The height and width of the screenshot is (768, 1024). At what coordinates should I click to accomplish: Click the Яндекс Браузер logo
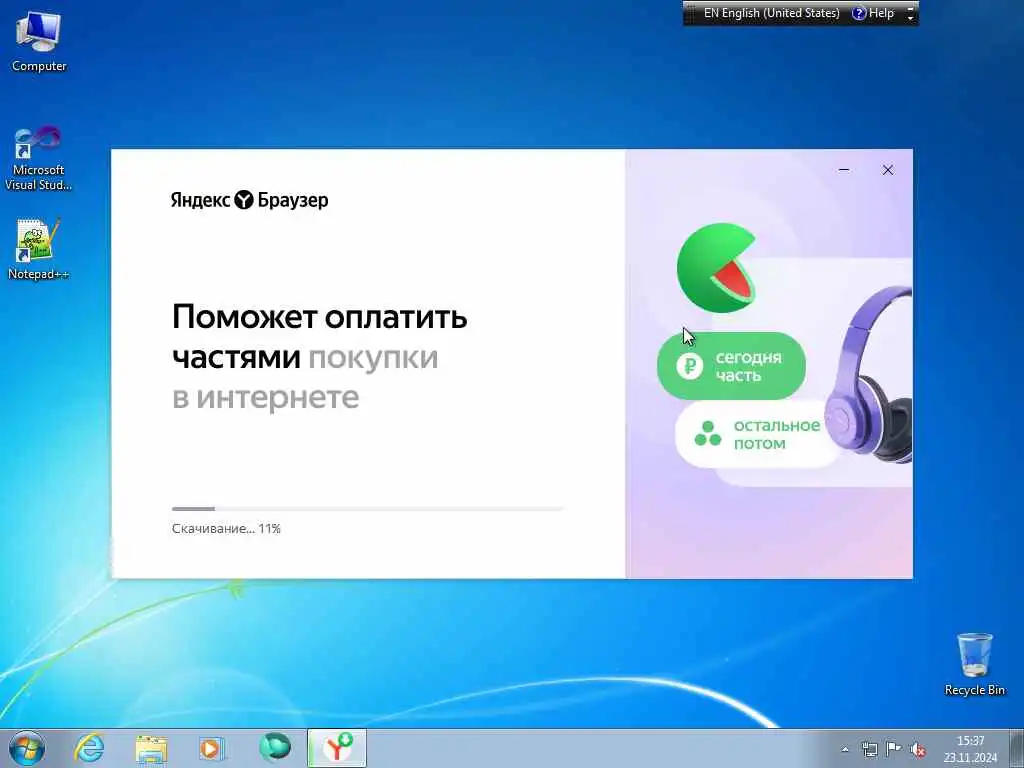coord(249,200)
